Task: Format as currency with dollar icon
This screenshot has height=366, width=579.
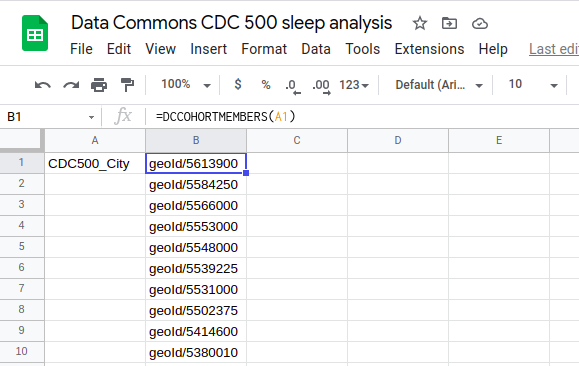Action: pos(238,85)
